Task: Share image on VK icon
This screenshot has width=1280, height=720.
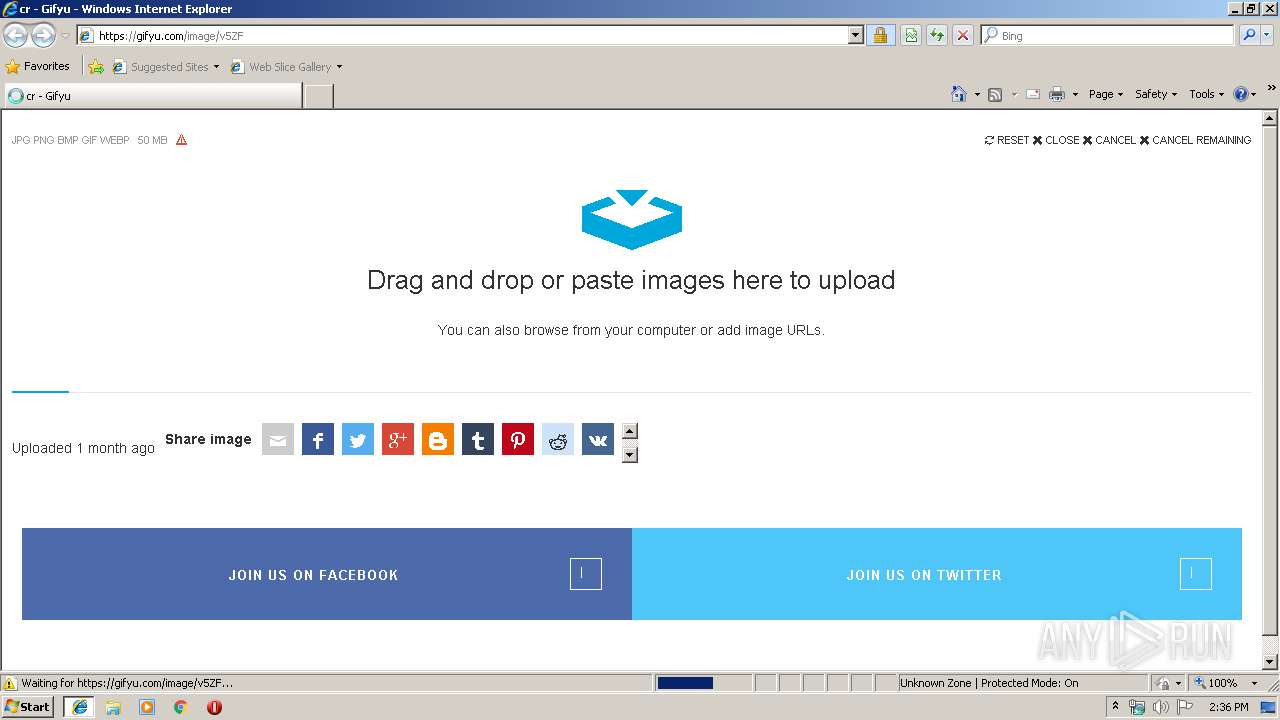Action: (x=598, y=439)
